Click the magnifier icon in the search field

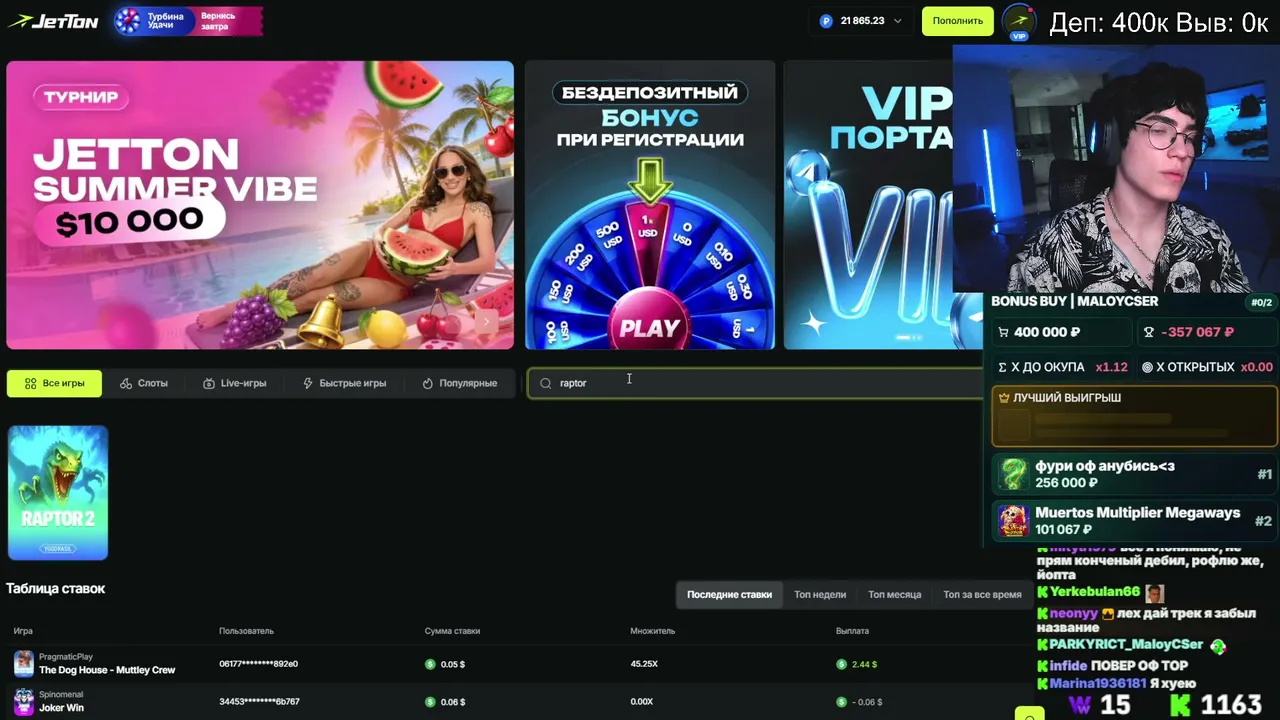(545, 383)
